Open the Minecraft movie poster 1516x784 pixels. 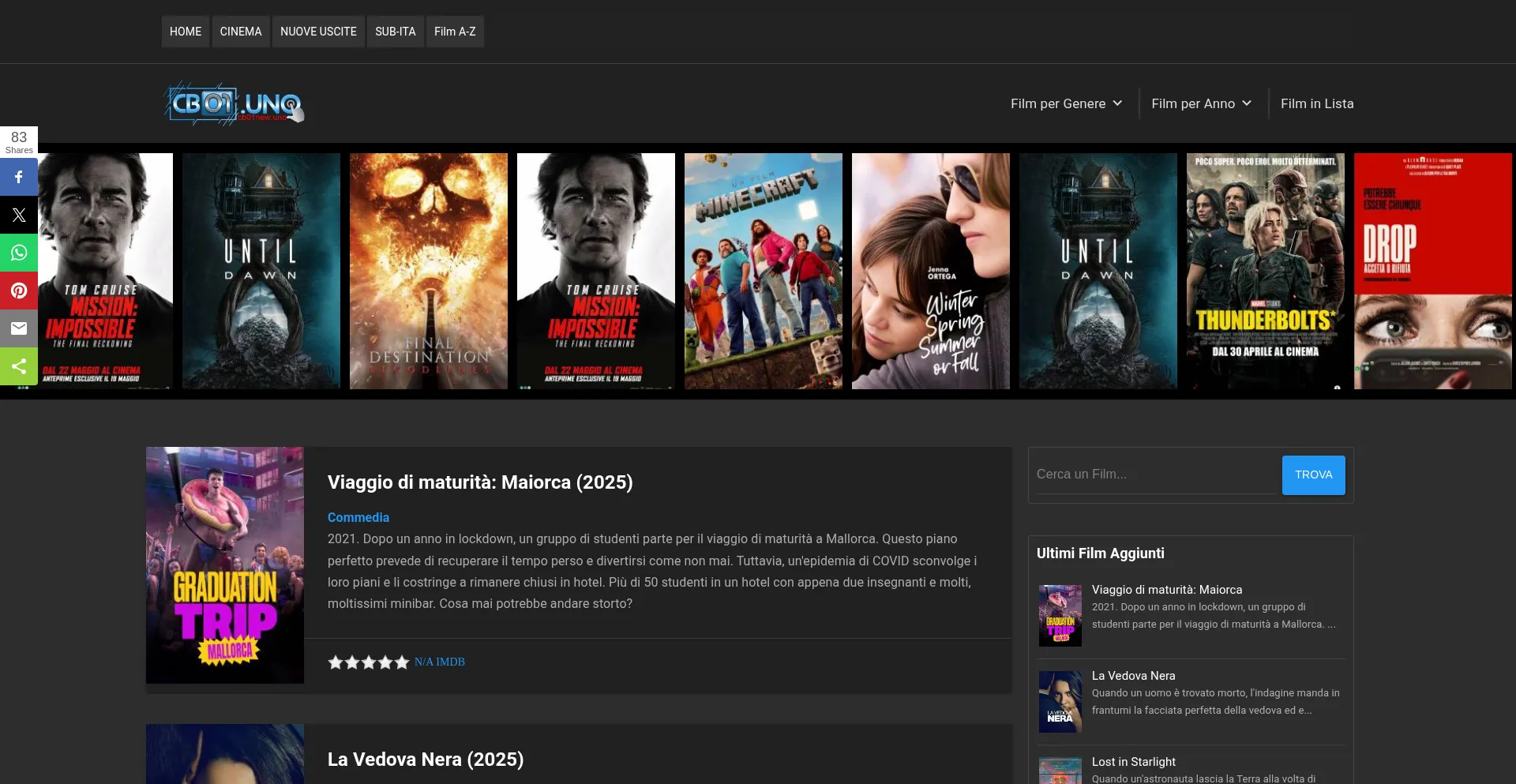coord(764,271)
